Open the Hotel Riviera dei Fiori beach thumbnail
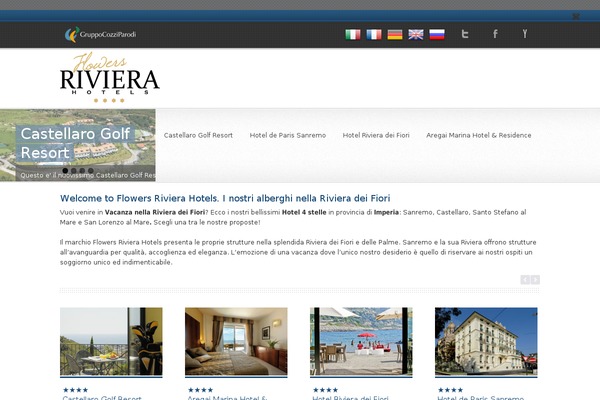 point(361,341)
